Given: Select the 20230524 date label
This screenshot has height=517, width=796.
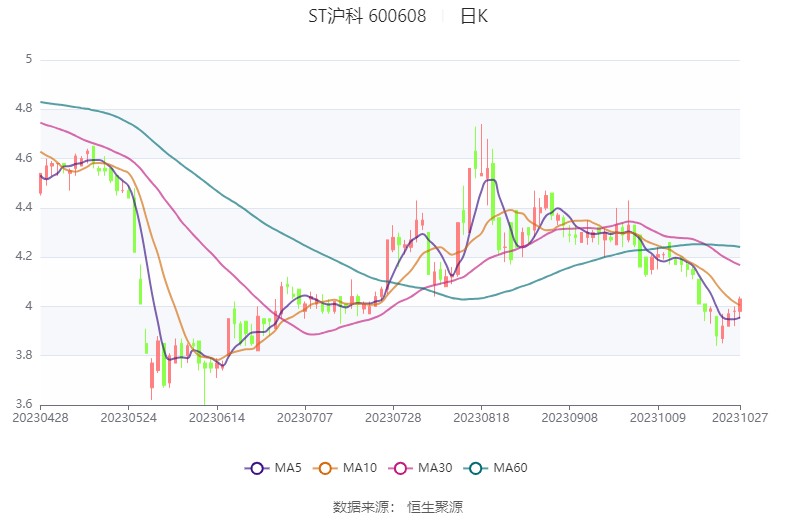Looking at the screenshot, I should click(128, 417).
